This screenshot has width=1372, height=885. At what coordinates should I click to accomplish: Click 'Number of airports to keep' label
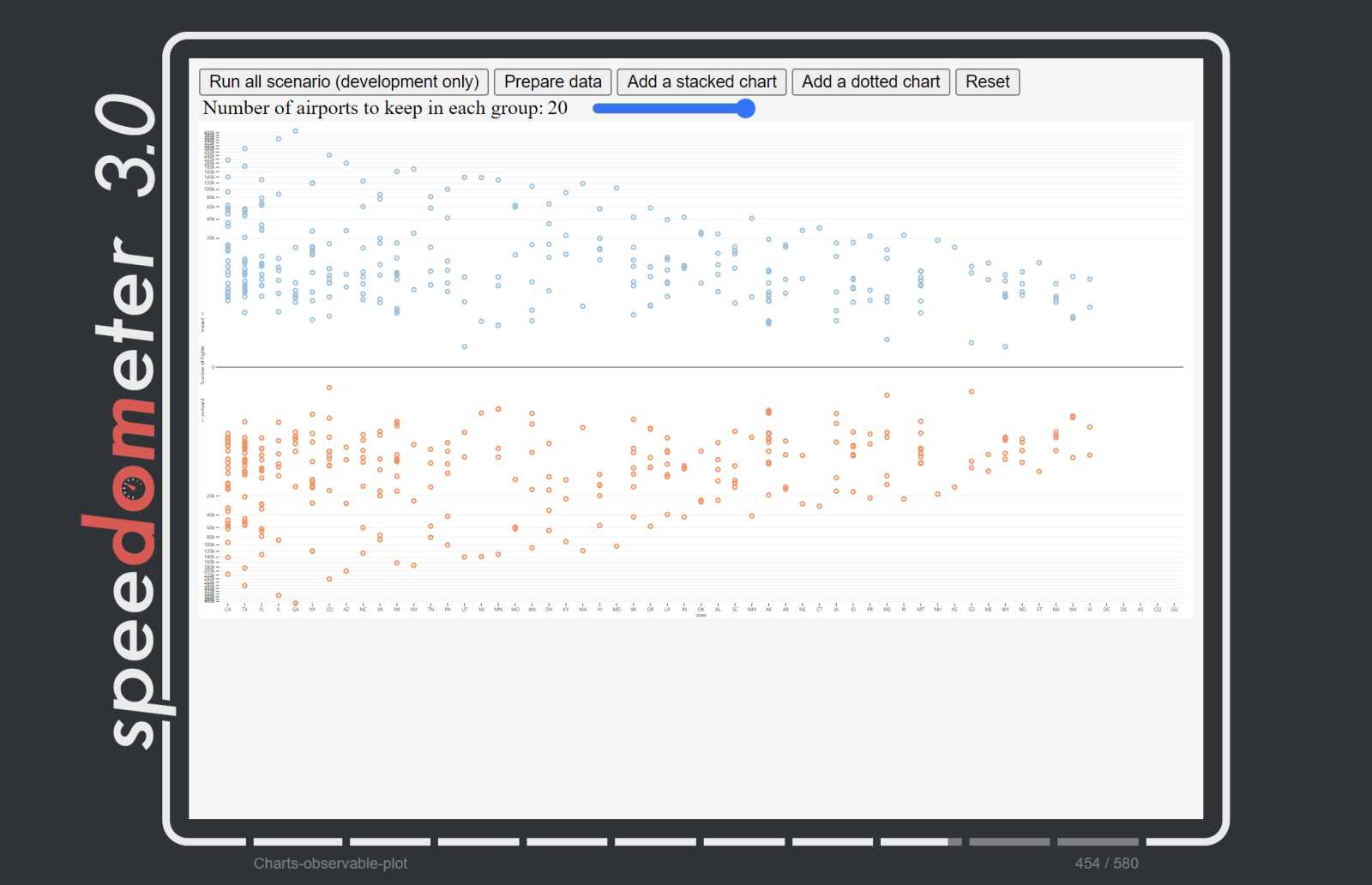pos(385,108)
